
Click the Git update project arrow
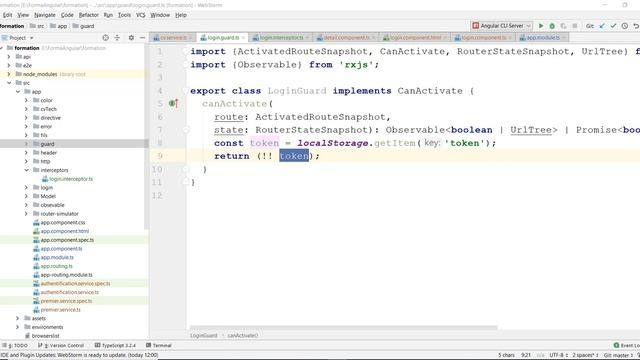(x=602, y=26)
